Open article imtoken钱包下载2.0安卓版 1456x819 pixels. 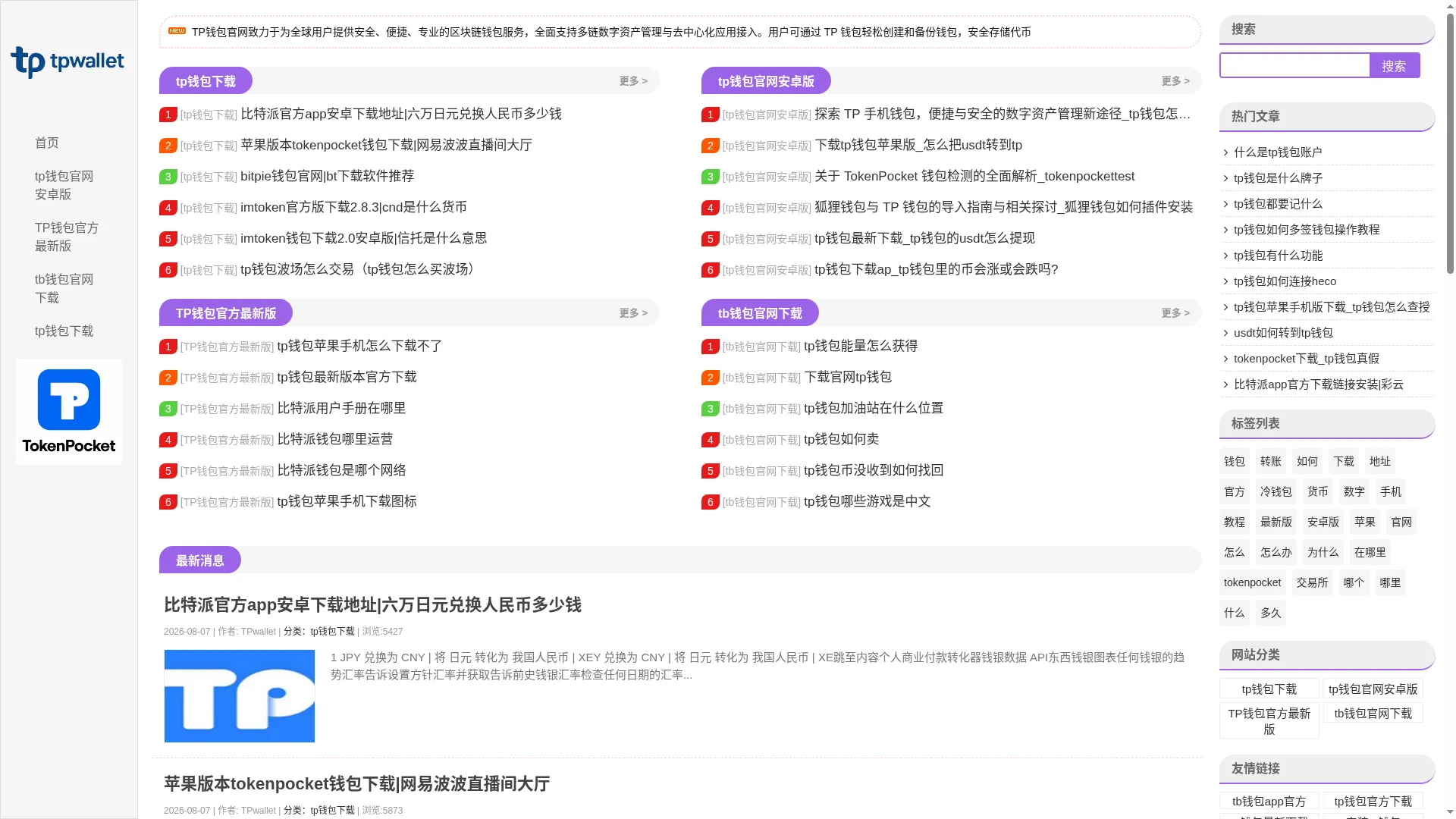pyautogui.click(x=363, y=238)
